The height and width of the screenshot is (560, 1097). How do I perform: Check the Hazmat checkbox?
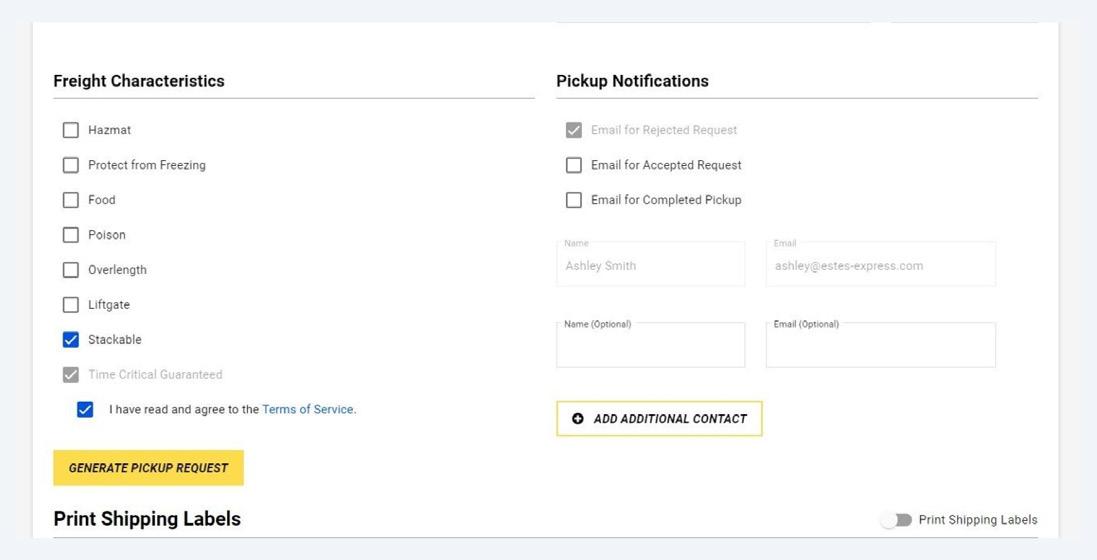pyautogui.click(x=71, y=130)
